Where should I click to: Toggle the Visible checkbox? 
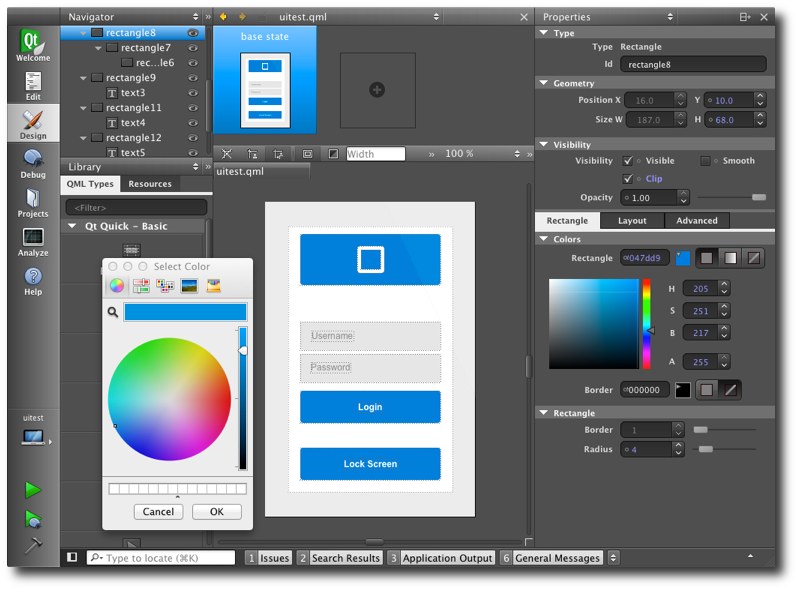click(628, 161)
